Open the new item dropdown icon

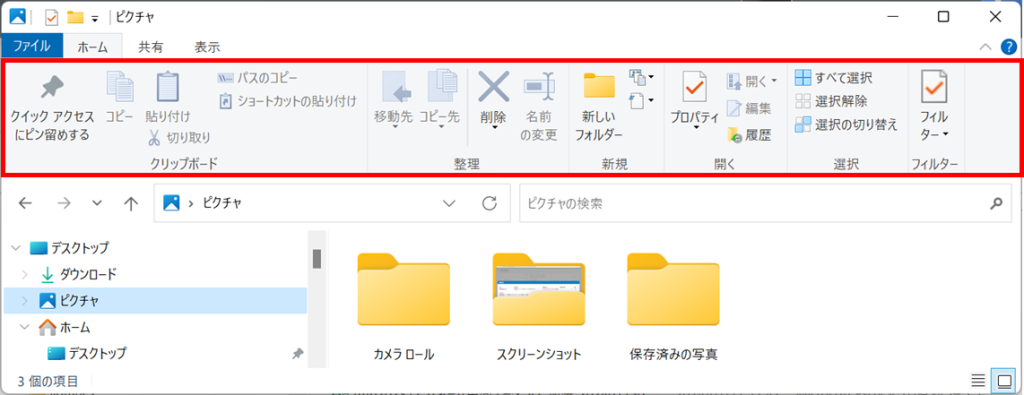641,78
